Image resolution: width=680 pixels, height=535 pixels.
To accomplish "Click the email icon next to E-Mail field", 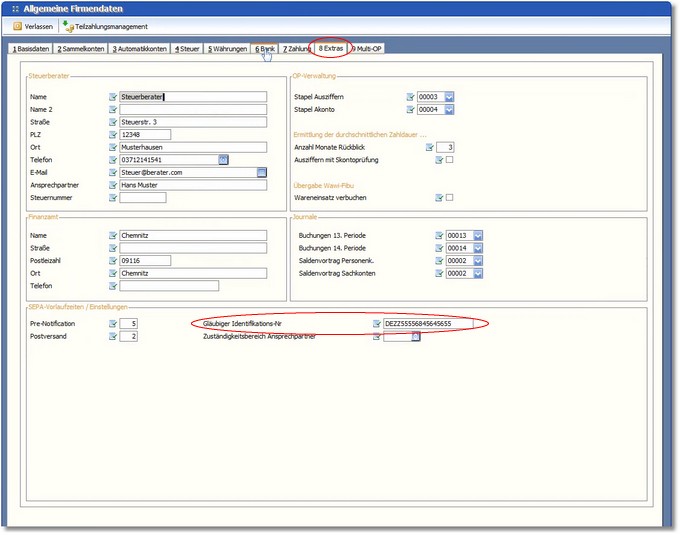I will (x=261, y=173).
